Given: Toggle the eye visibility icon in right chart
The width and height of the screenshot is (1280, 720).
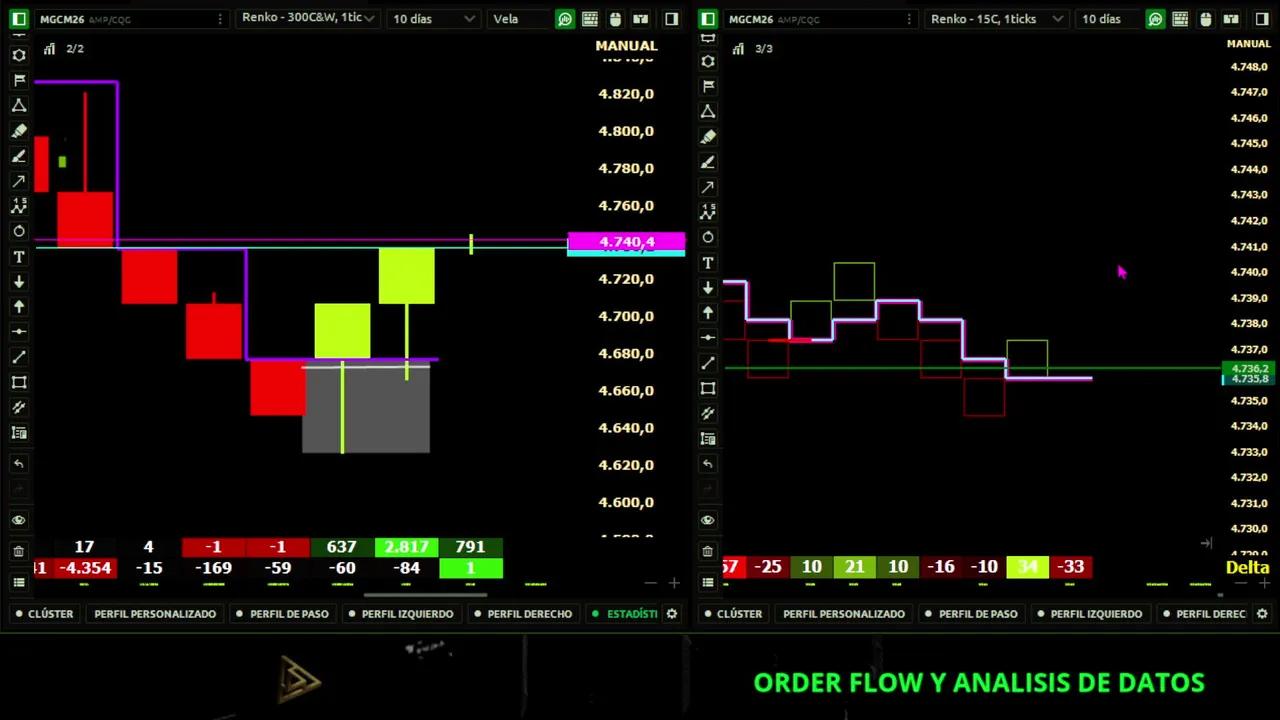Looking at the screenshot, I should 708,520.
